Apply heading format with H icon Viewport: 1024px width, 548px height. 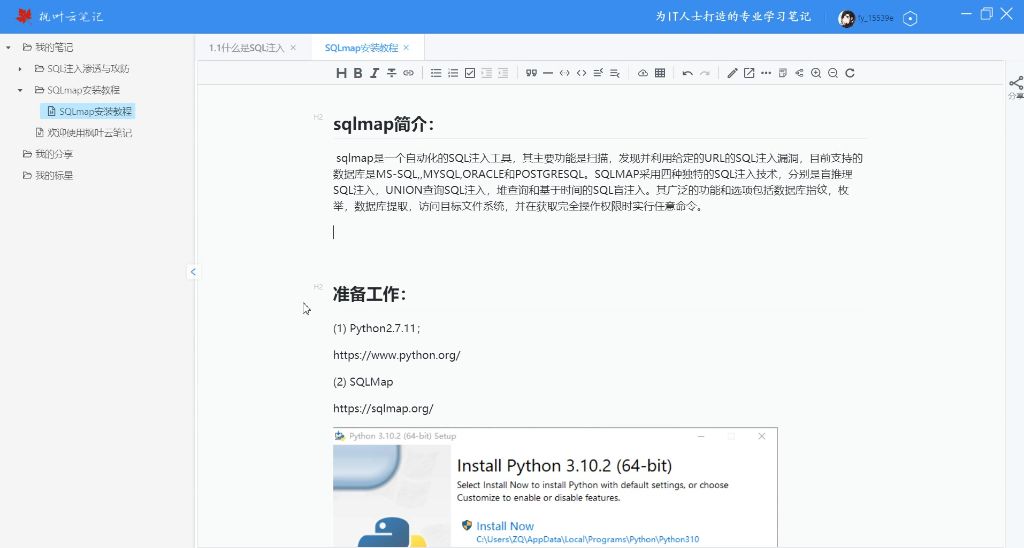pos(341,73)
